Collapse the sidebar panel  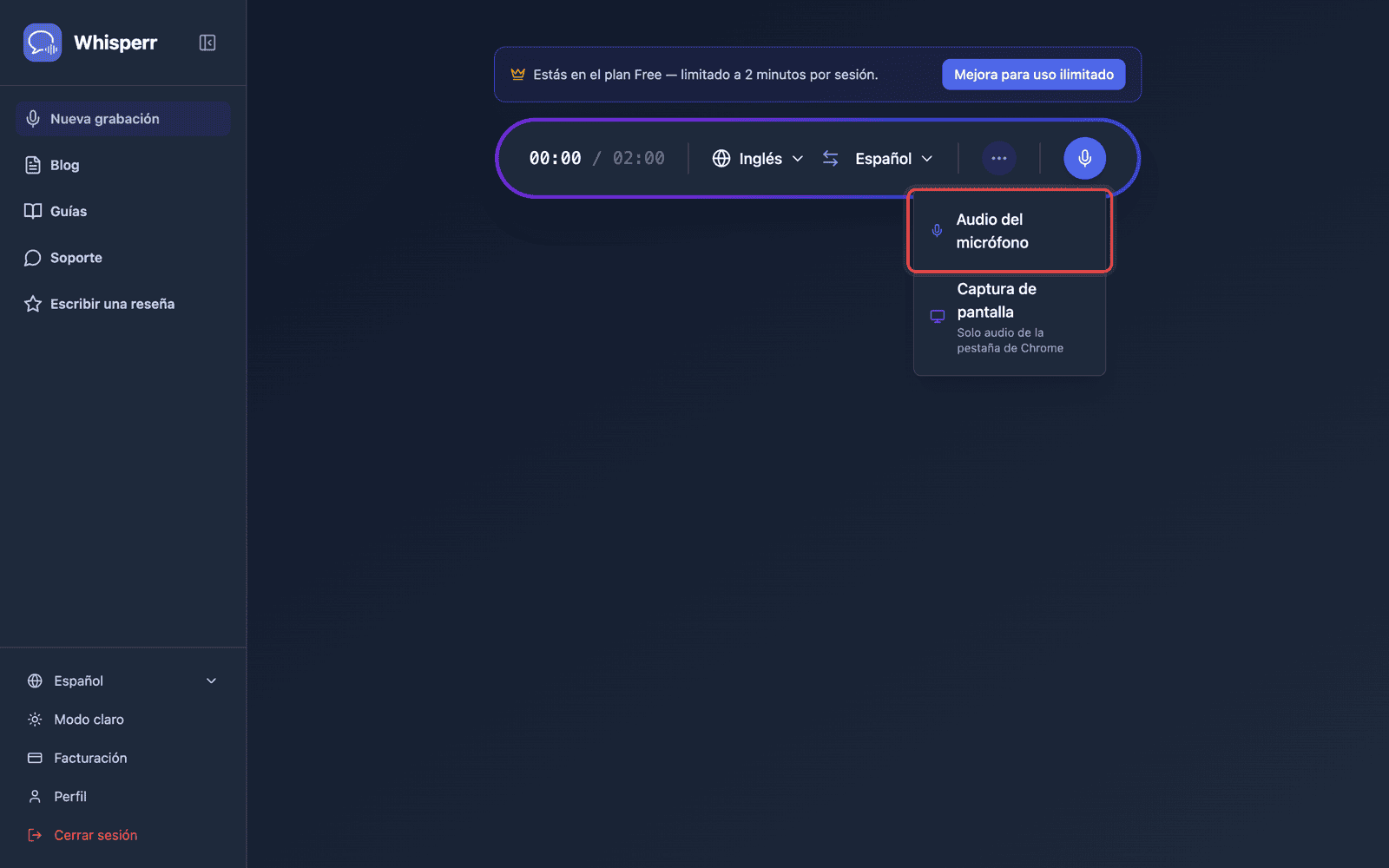207,43
